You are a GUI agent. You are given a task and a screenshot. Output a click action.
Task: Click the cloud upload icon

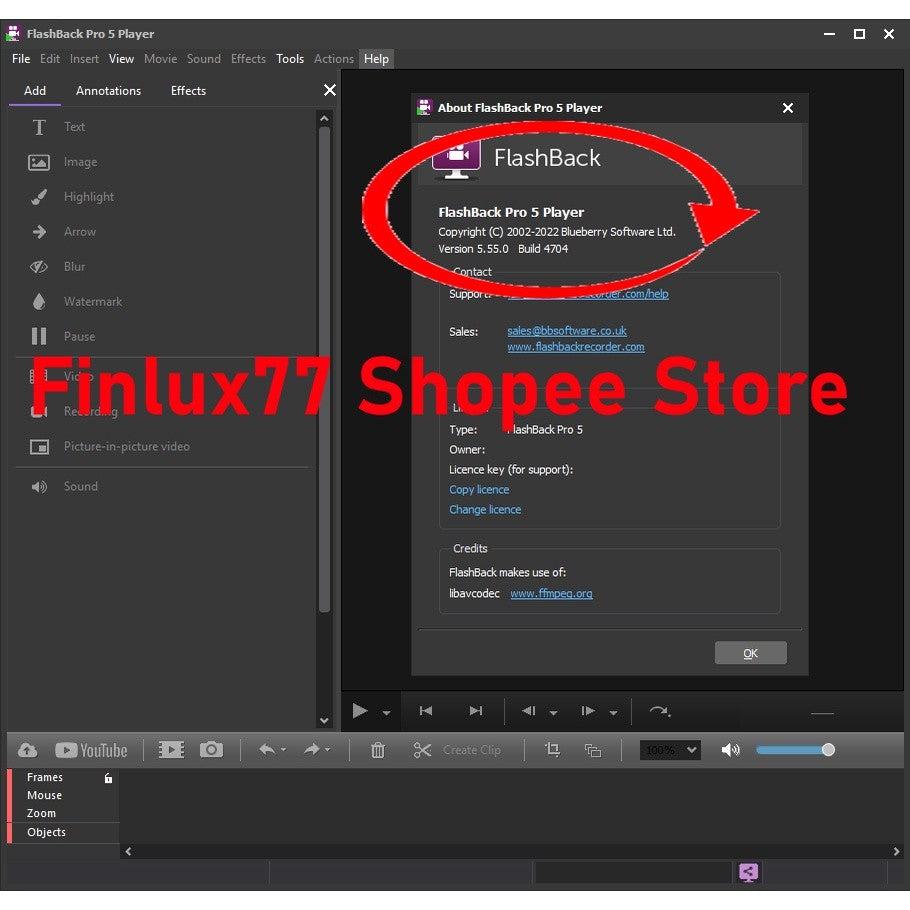(x=28, y=750)
